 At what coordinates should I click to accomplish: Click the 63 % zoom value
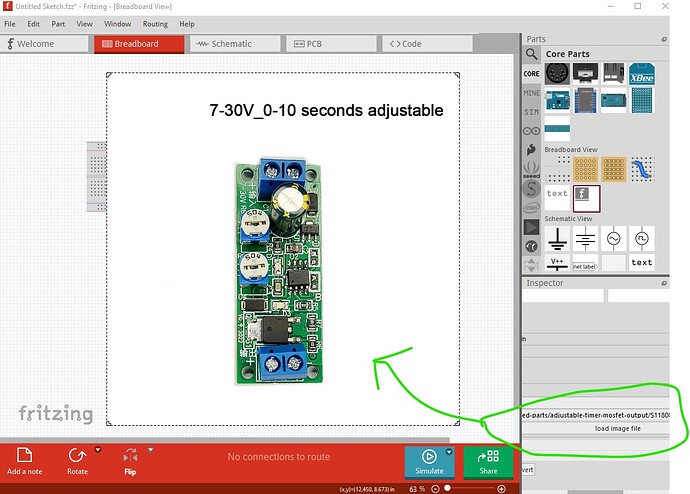tap(417, 489)
